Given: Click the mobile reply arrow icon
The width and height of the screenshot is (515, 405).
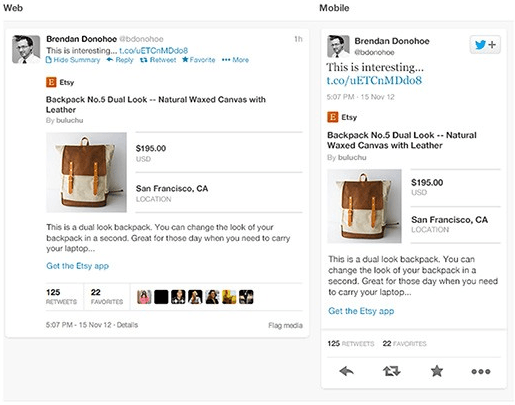Looking at the screenshot, I should pos(346,371).
